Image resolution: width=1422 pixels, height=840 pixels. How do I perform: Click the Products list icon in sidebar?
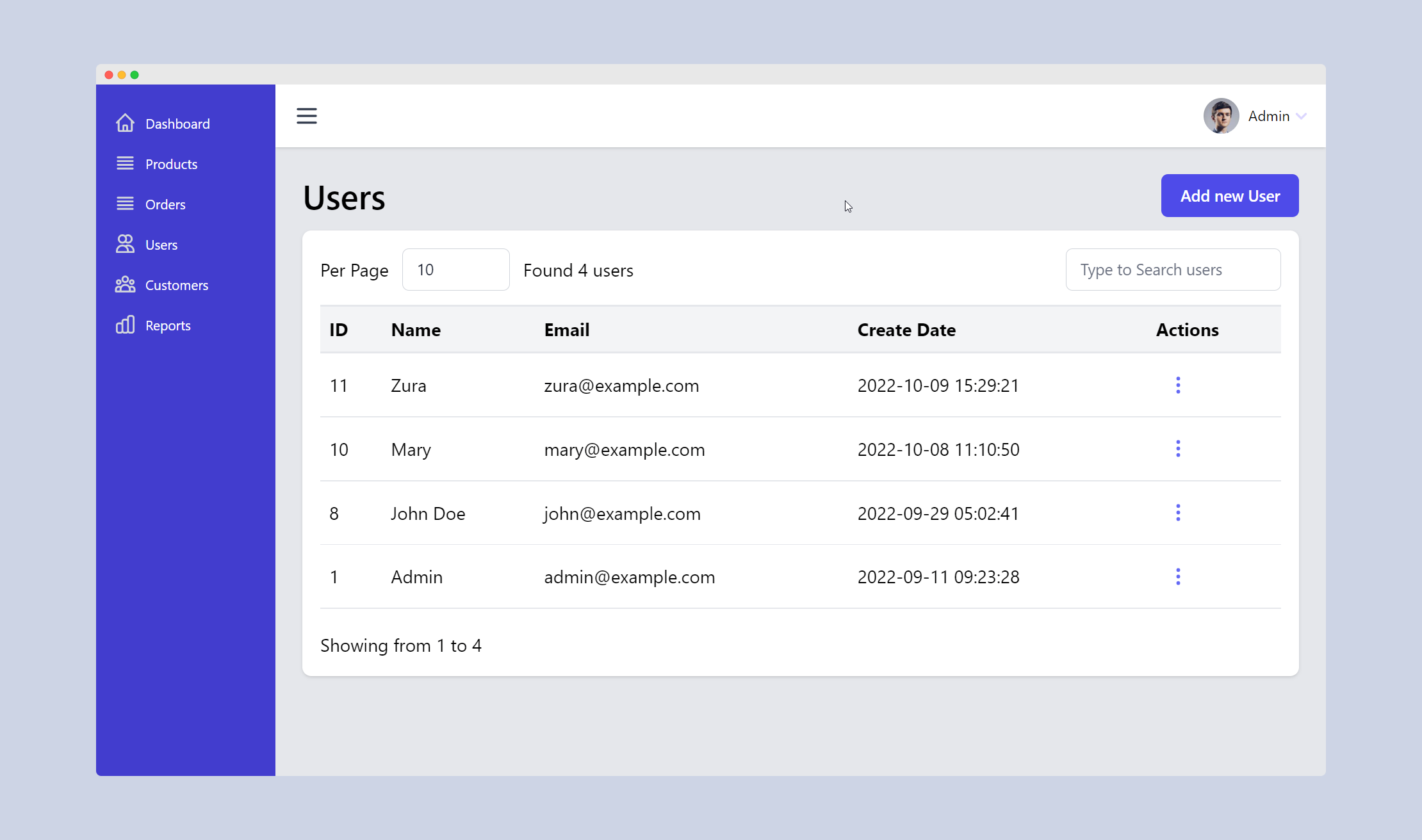[x=125, y=163]
